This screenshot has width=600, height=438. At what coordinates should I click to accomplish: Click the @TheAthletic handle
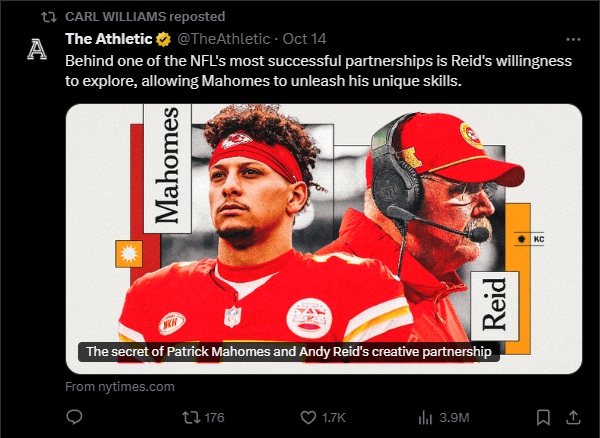[225, 39]
